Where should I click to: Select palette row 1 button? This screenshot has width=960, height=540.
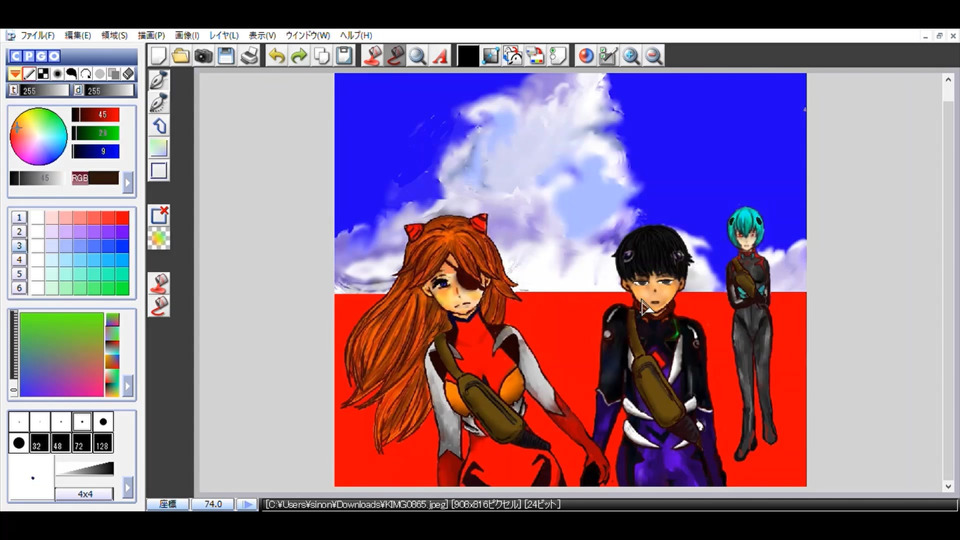(19, 217)
